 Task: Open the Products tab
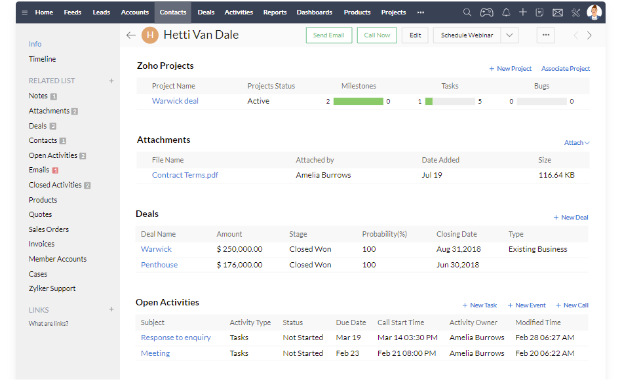point(357,12)
